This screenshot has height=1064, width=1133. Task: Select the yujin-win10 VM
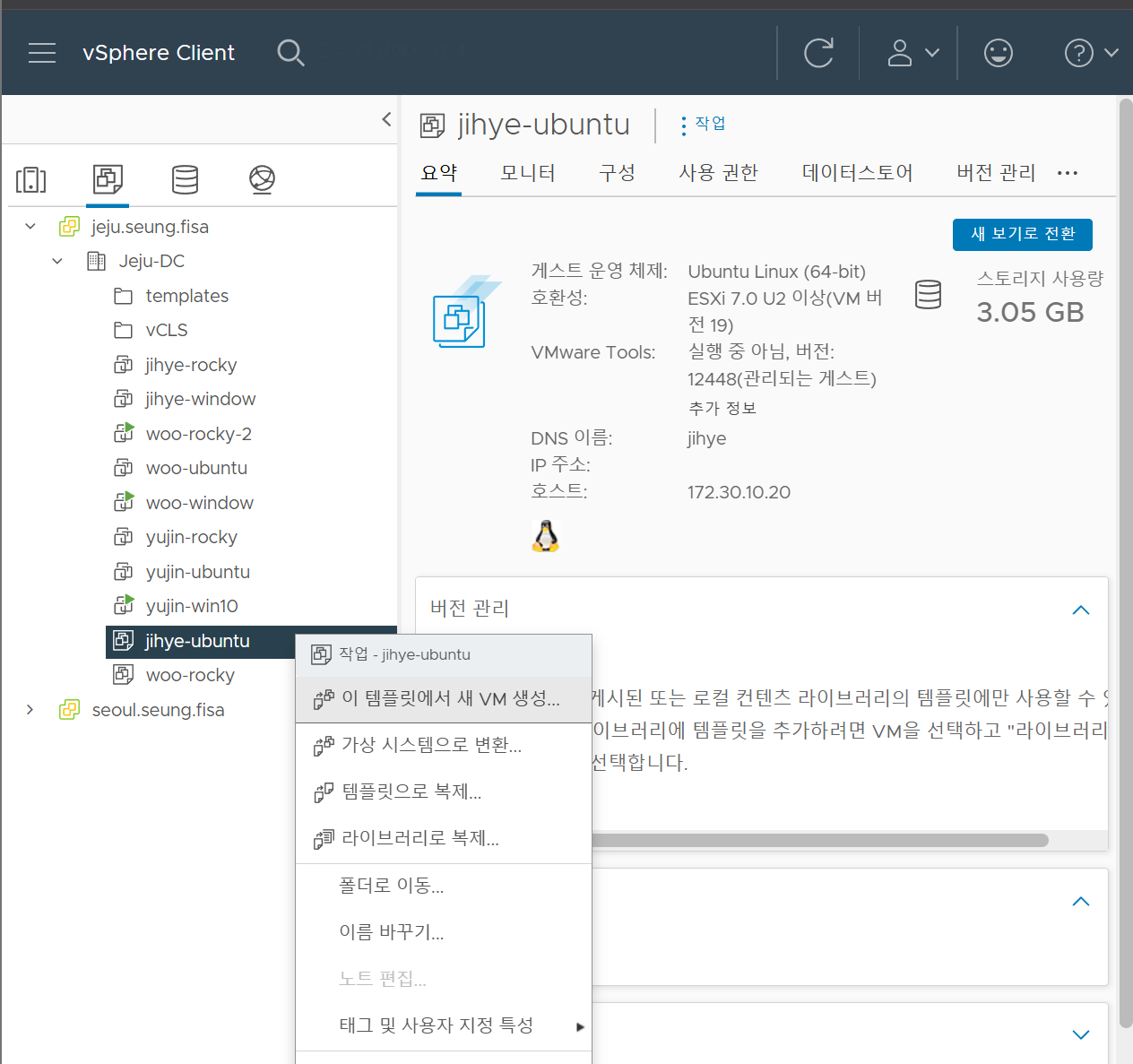[x=192, y=606]
